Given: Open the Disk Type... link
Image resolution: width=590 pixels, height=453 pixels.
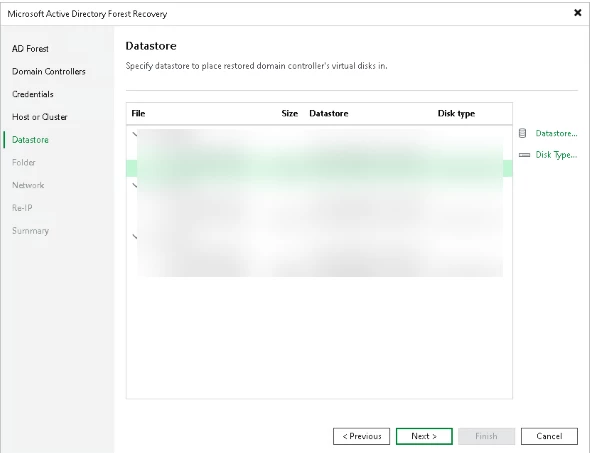Looking at the screenshot, I should coord(556,155).
